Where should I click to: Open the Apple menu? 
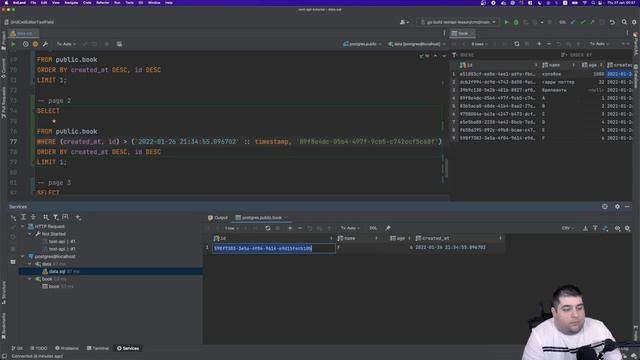tap(7, 2)
